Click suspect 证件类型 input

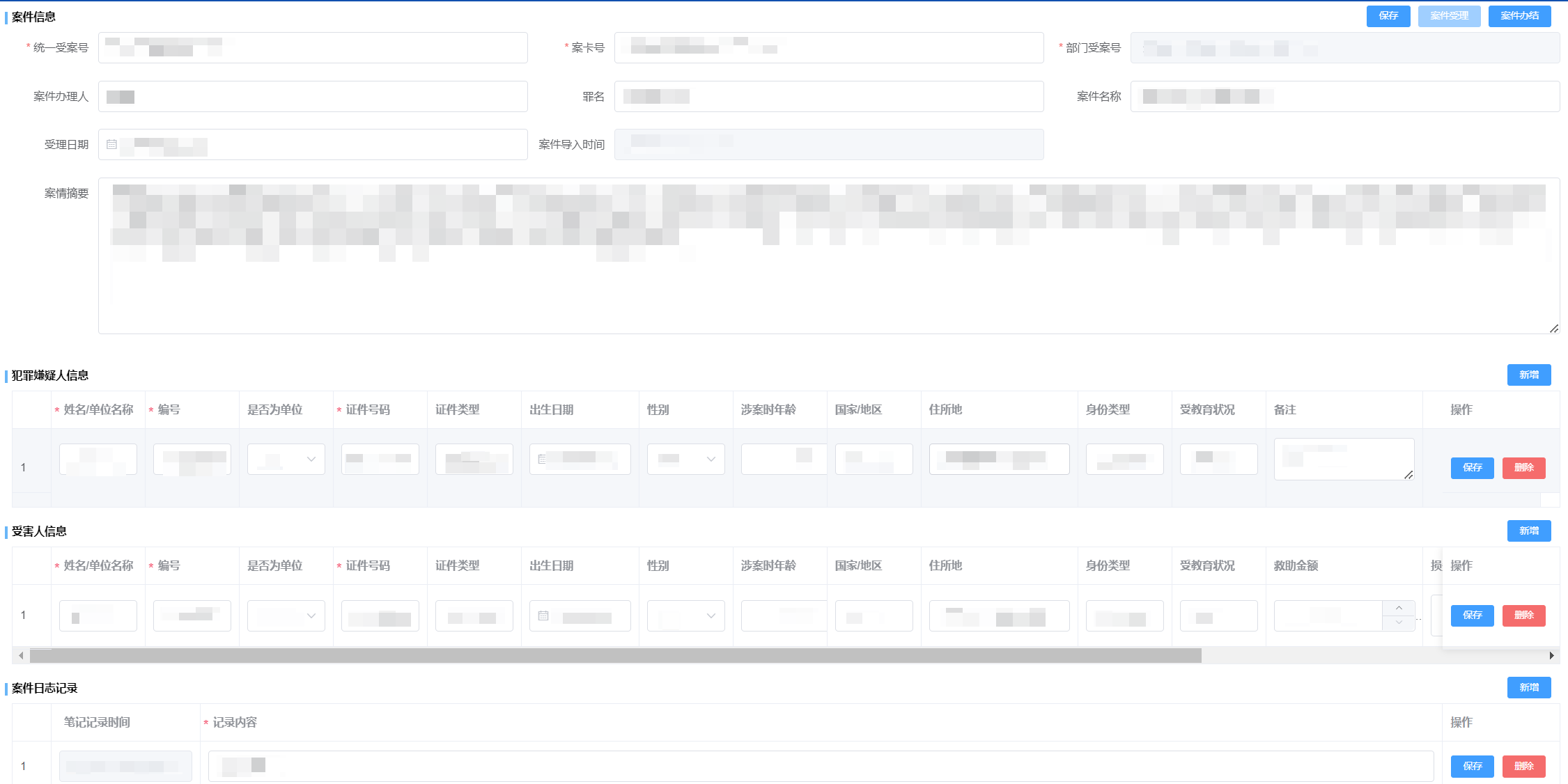tap(474, 459)
